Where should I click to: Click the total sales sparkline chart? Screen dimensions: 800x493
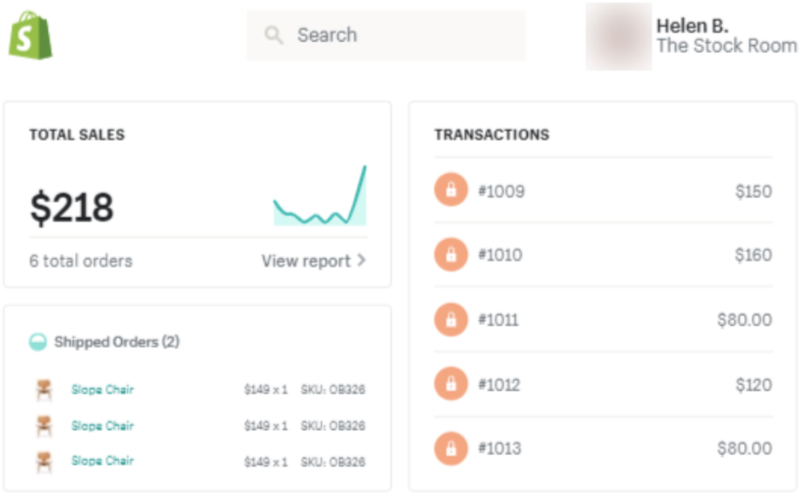[x=320, y=195]
